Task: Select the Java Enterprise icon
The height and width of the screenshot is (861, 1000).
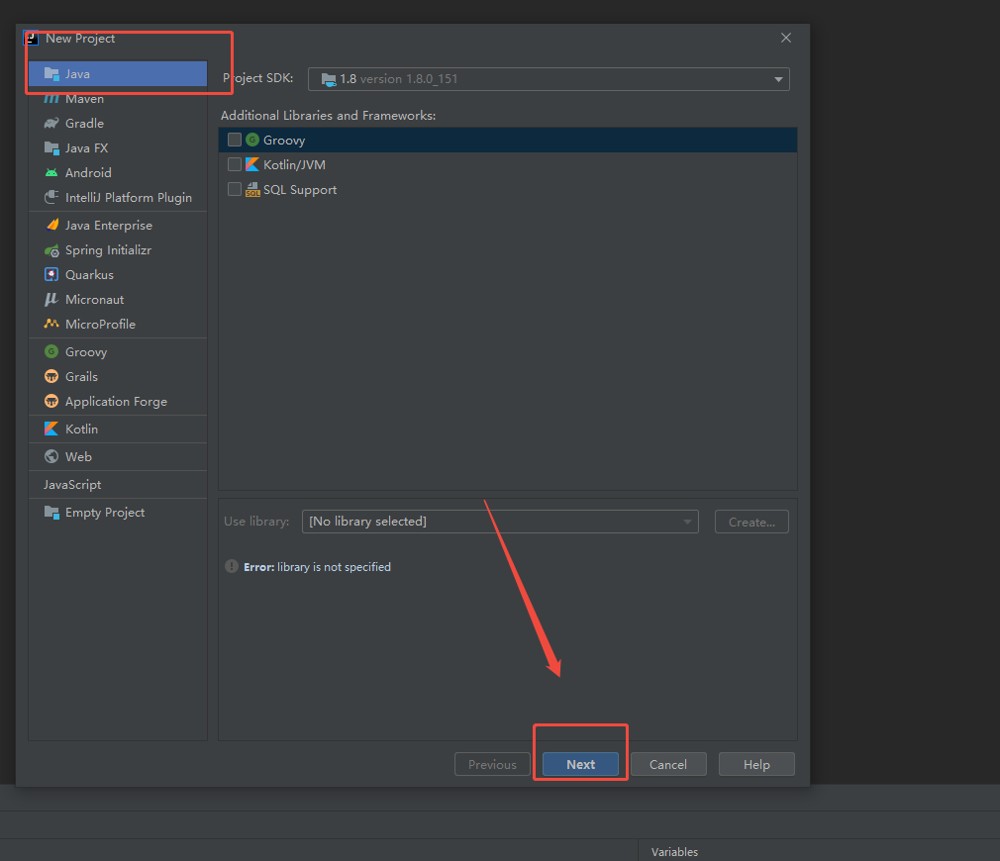Action: (x=52, y=224)
